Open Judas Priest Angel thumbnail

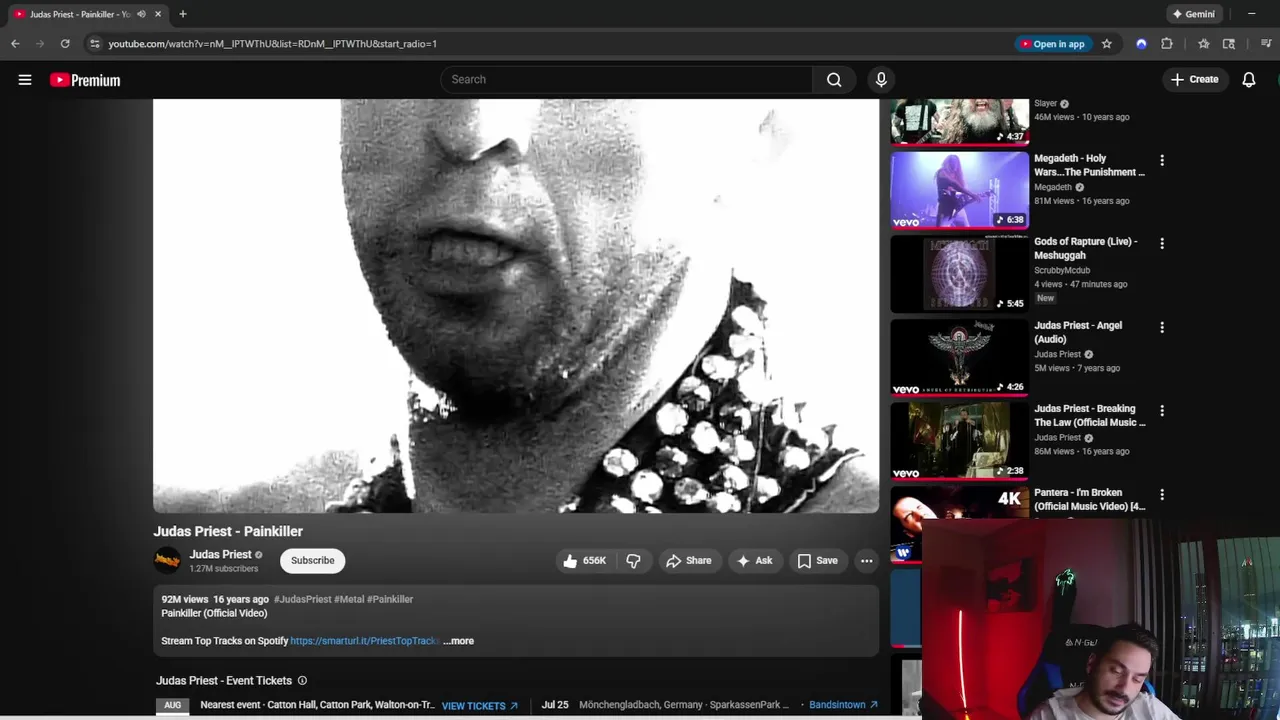click(x=960, y=357)
